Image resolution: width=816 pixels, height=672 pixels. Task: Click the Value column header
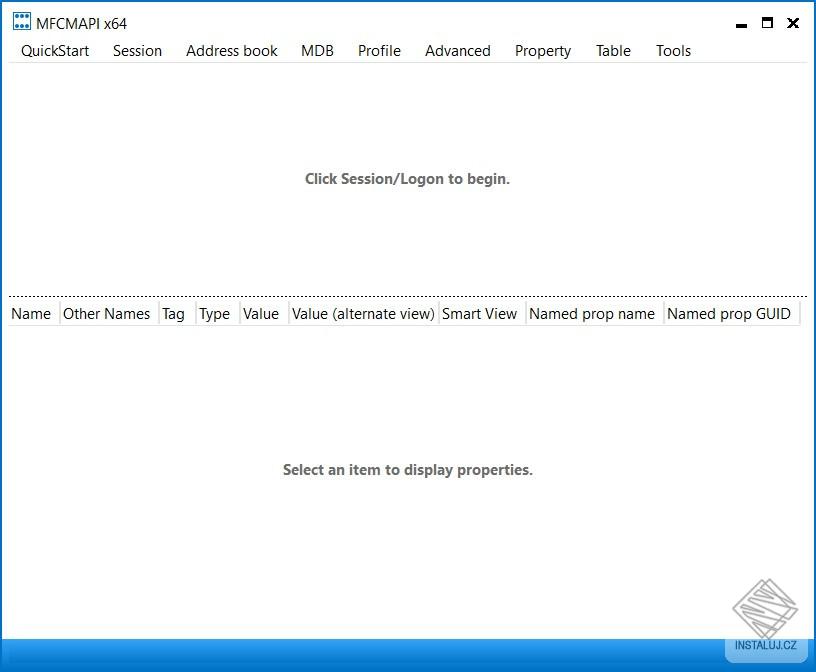(264, 314)
